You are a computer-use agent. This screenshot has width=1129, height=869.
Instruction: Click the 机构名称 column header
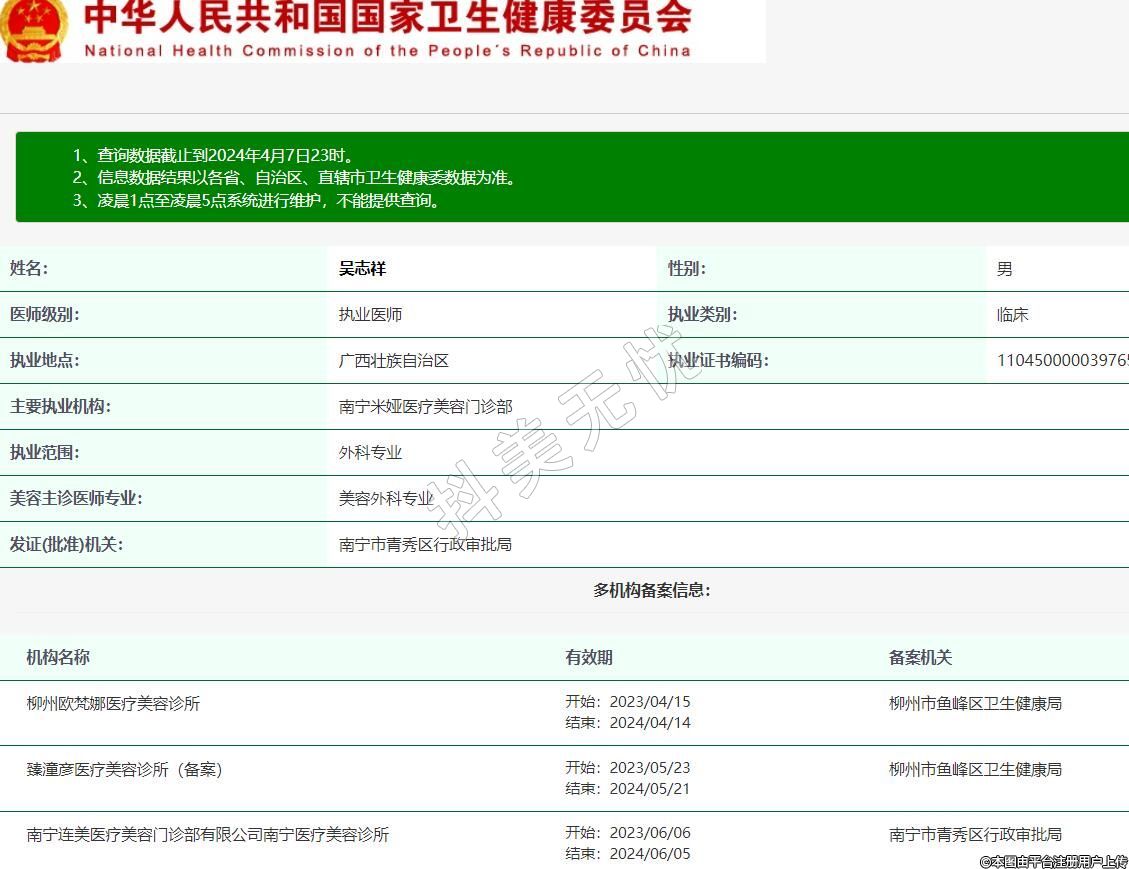[58, 657]
